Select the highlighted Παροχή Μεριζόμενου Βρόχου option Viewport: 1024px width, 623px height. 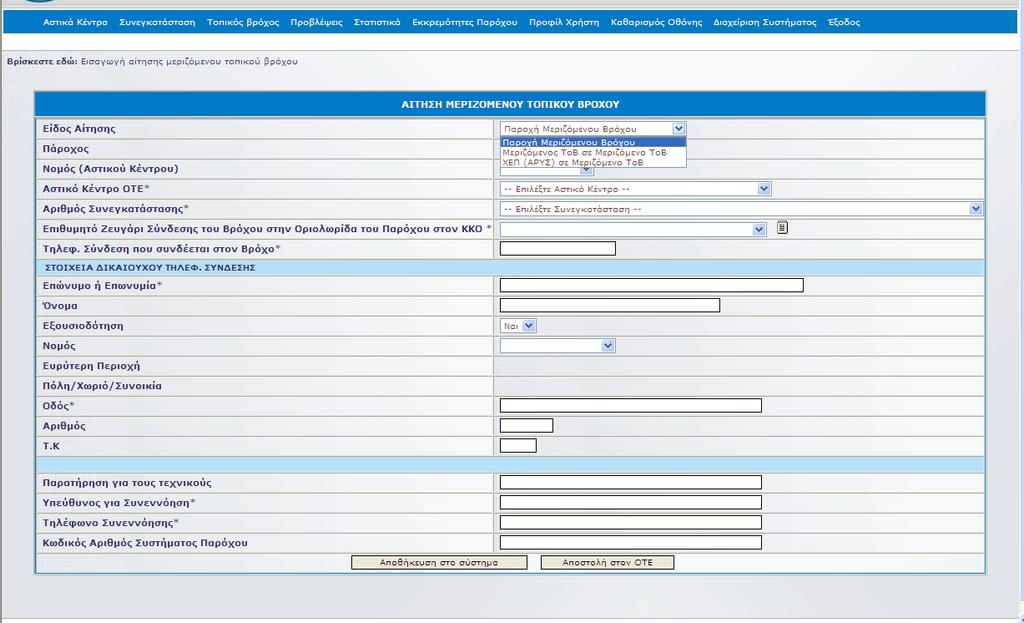point(593,142)
